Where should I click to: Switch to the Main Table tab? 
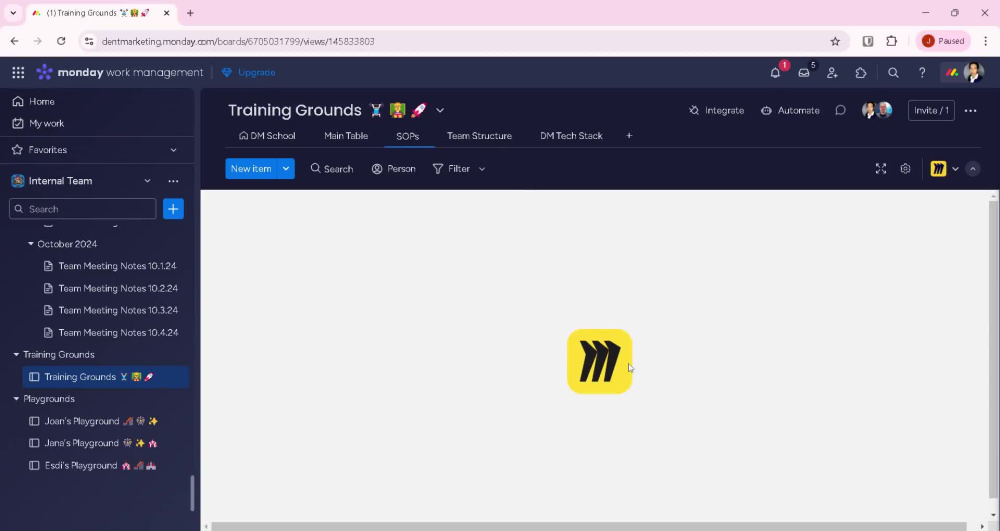click(x=346, y=136)
